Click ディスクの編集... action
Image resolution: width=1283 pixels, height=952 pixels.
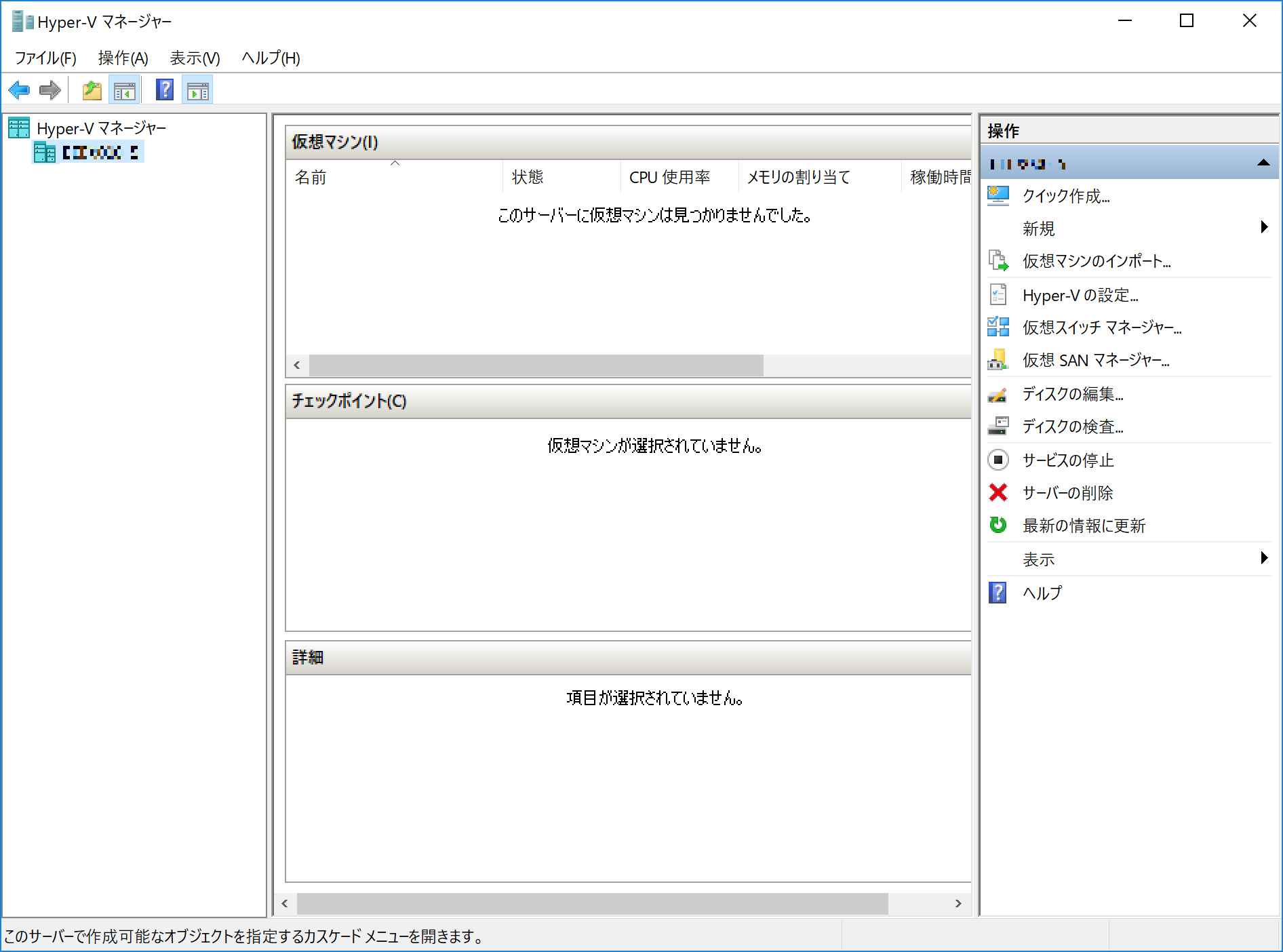[x=1073, y=394]
